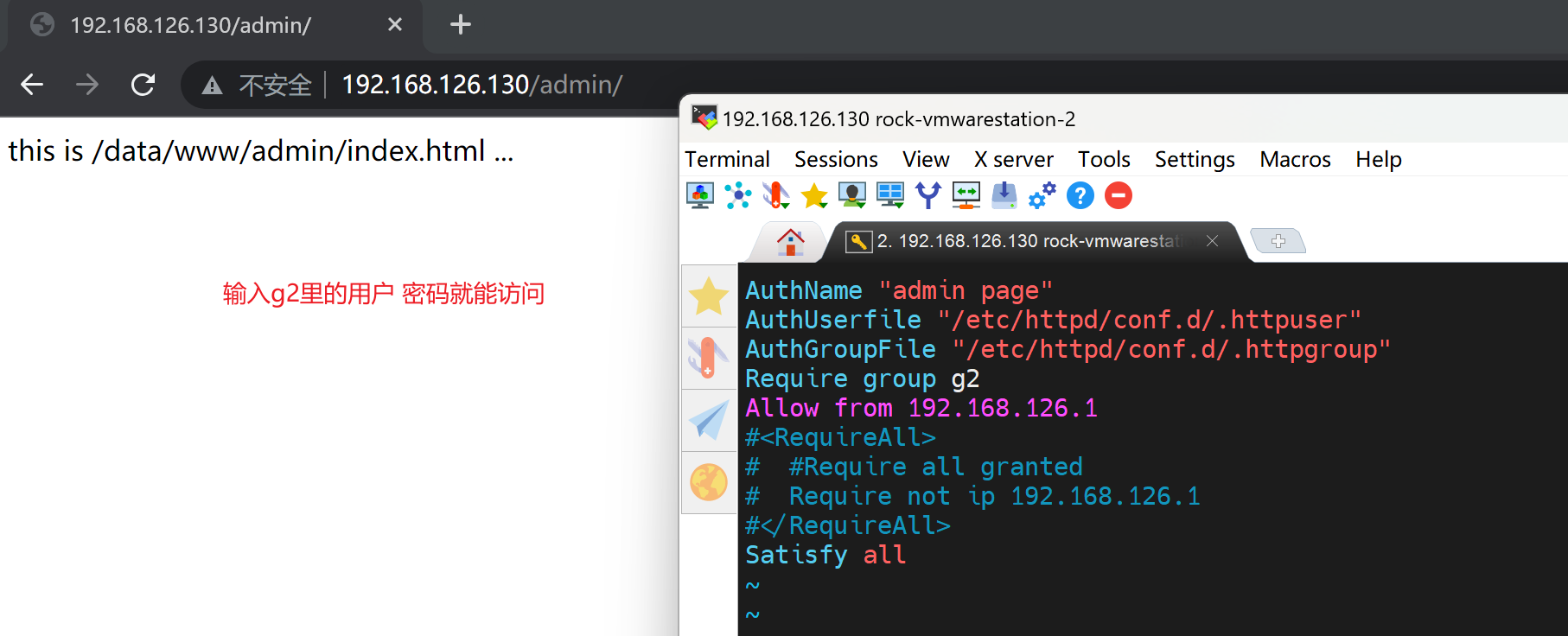This screenshot has width=1568, height=636.
Task: Click the Swiss knife Tools toolbar icon
Action: point(775,196)
